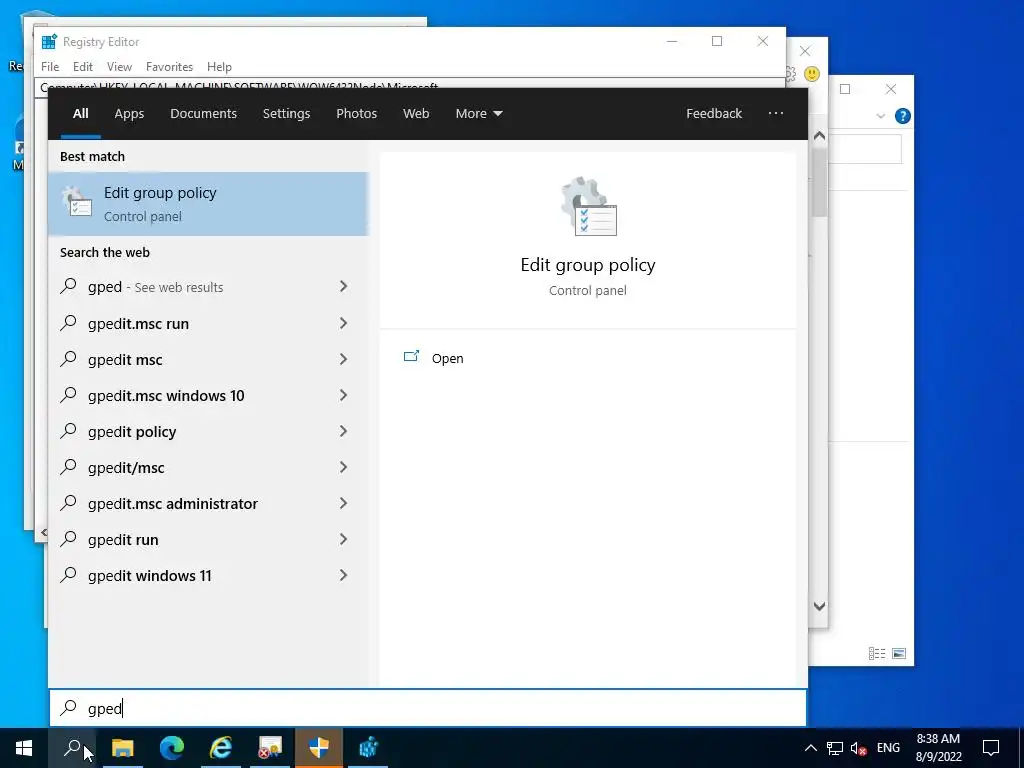
Task: Switch to the All search tab
Action: pos(80,114)
